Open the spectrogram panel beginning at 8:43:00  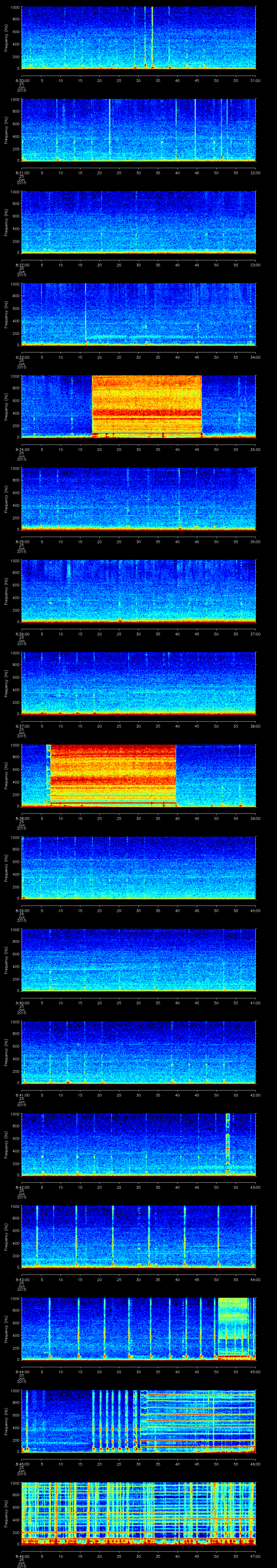[x=138, y=1237]
